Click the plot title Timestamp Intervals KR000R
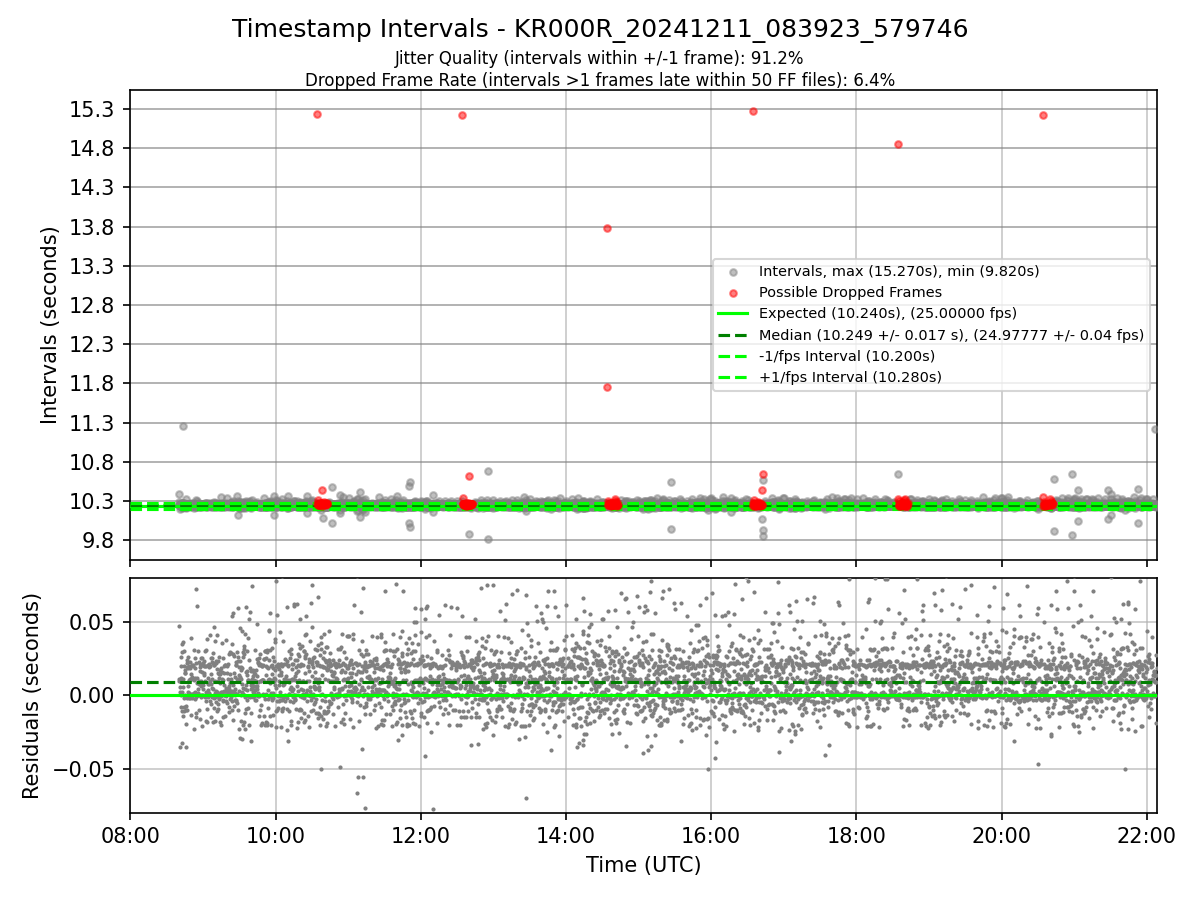The image size is (1200, 900). tap(600, 29)
